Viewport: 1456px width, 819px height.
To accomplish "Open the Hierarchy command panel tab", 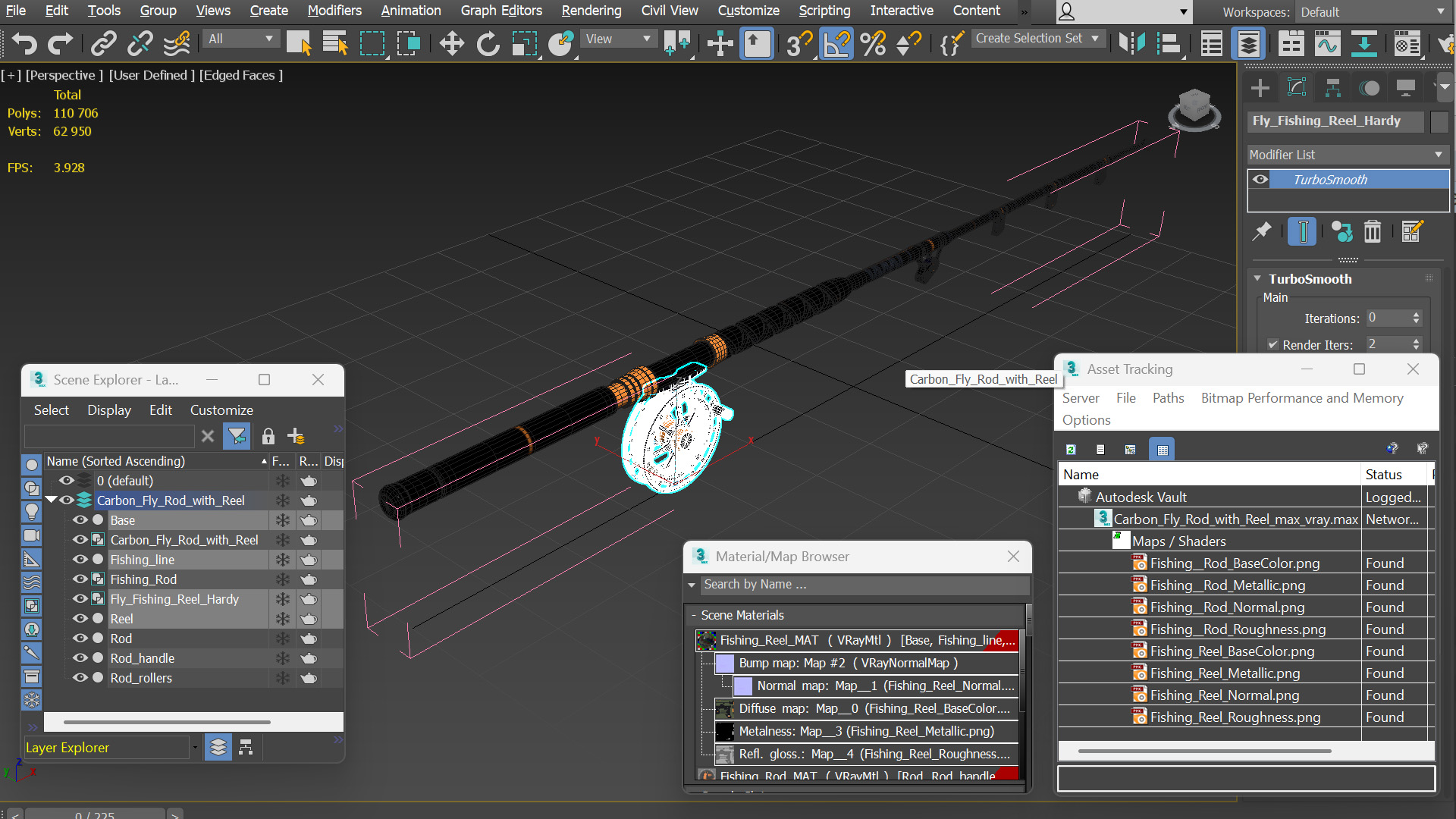I will click(x=1332, y=88).
